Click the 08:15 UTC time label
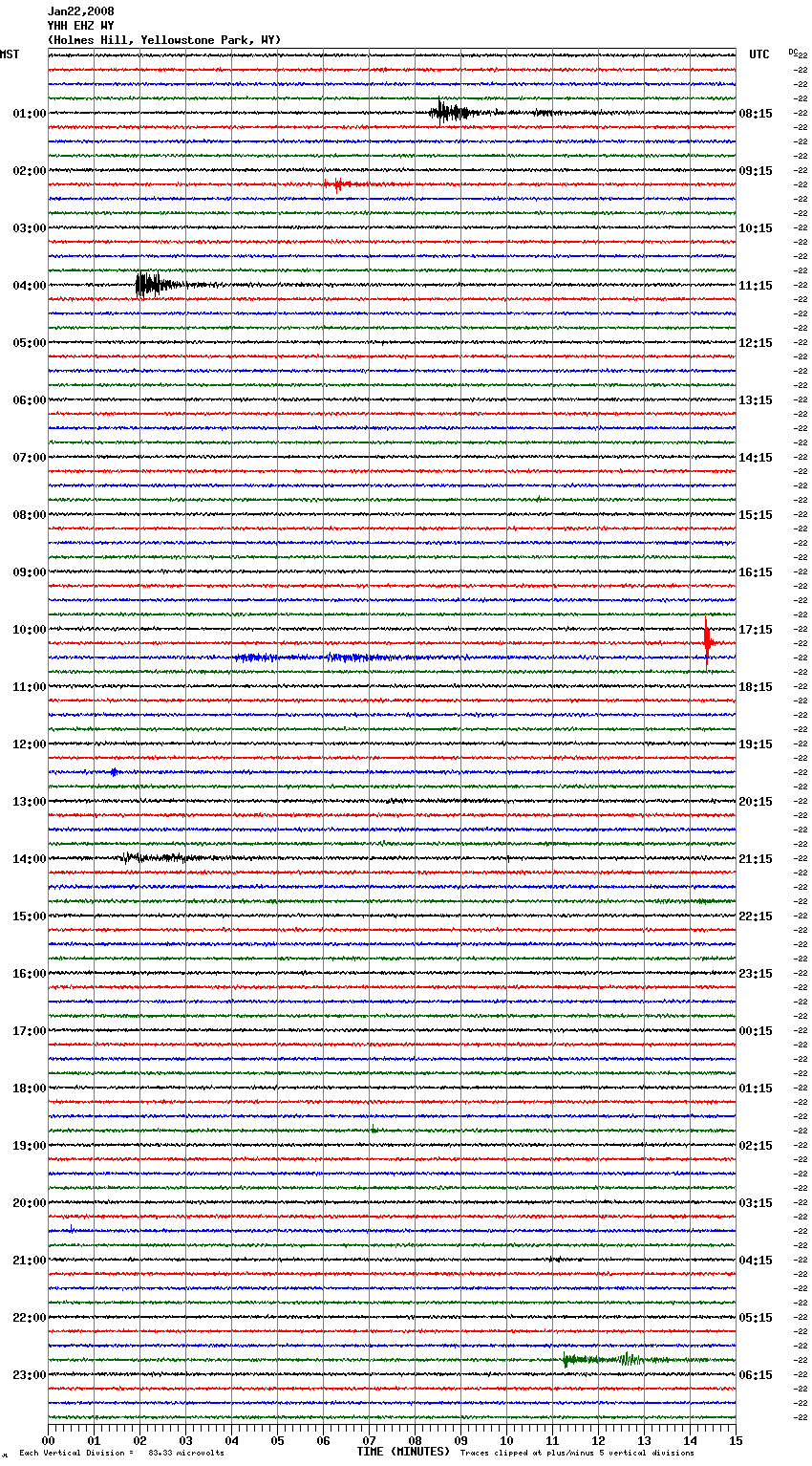This screenshot has height=1466, width=812. click(756, 114)
